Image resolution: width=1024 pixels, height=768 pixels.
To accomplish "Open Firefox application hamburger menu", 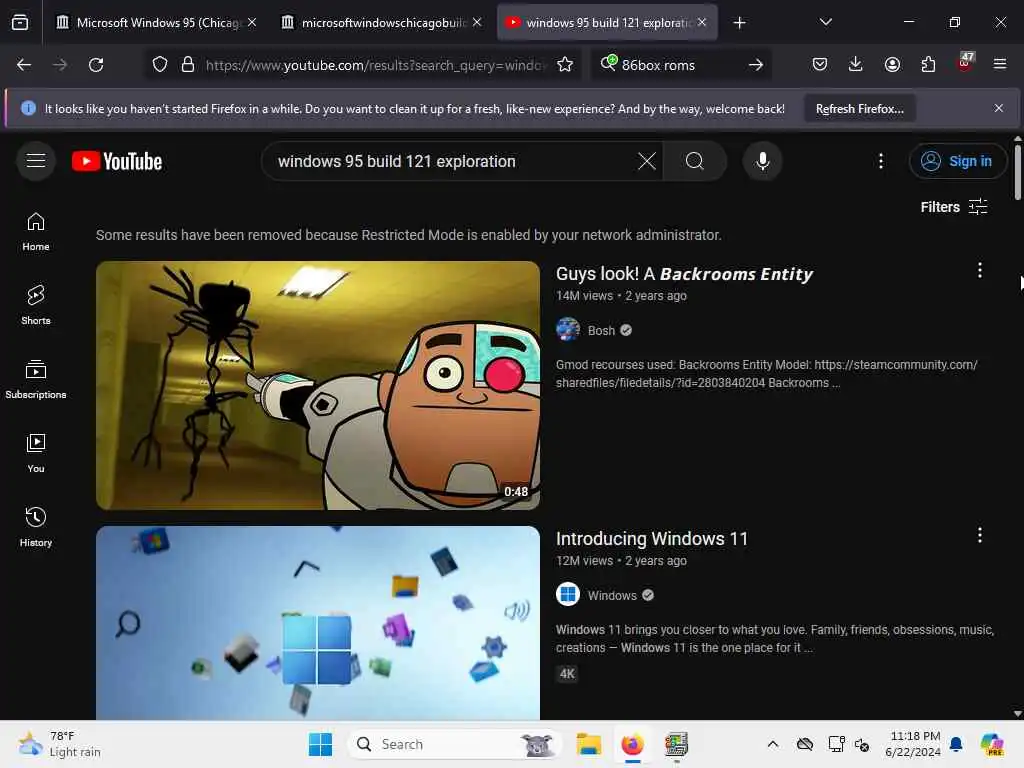I will pyautogui.click(x=1000, y=64).
